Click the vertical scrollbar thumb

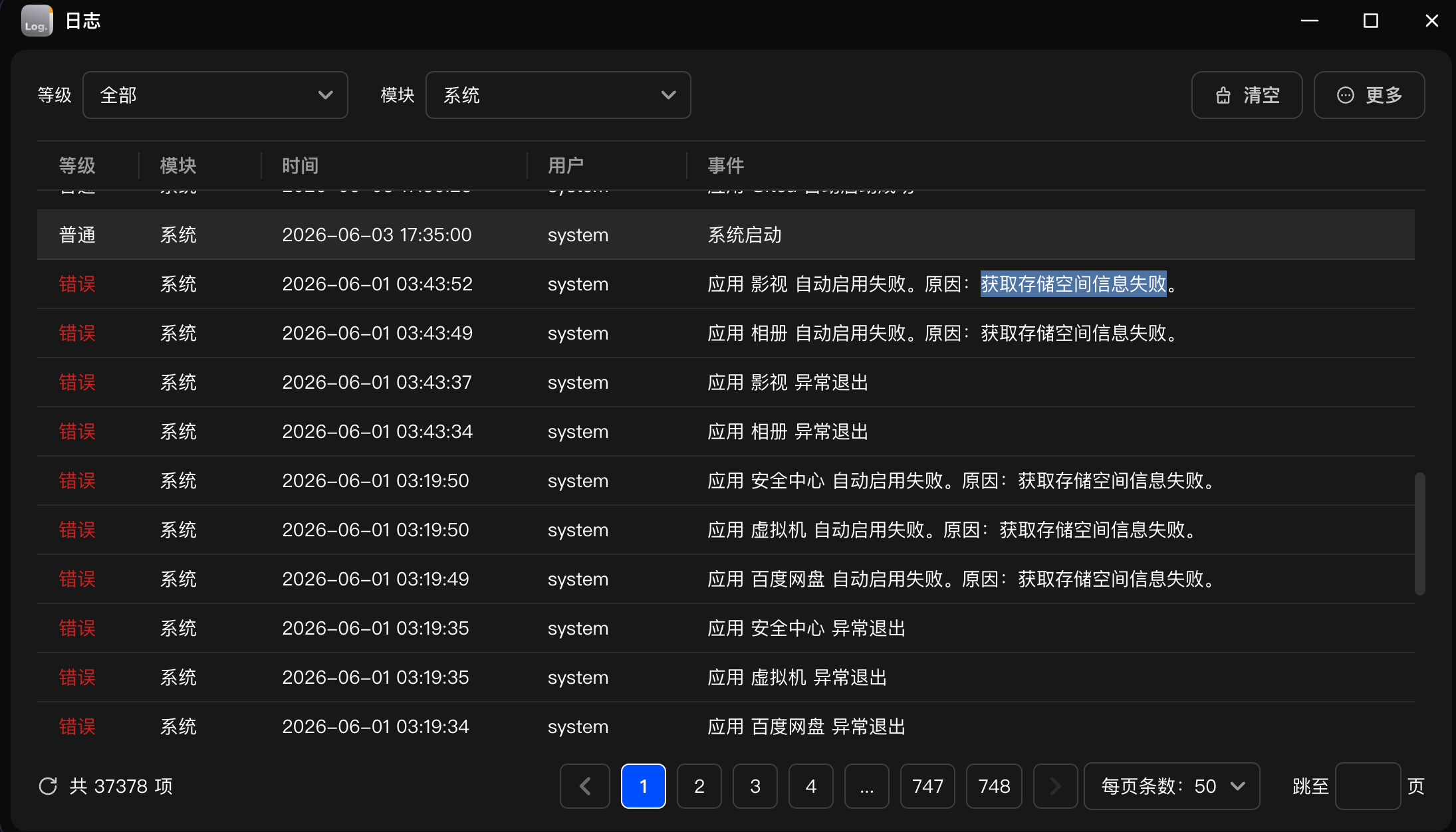coord(1420,534)
